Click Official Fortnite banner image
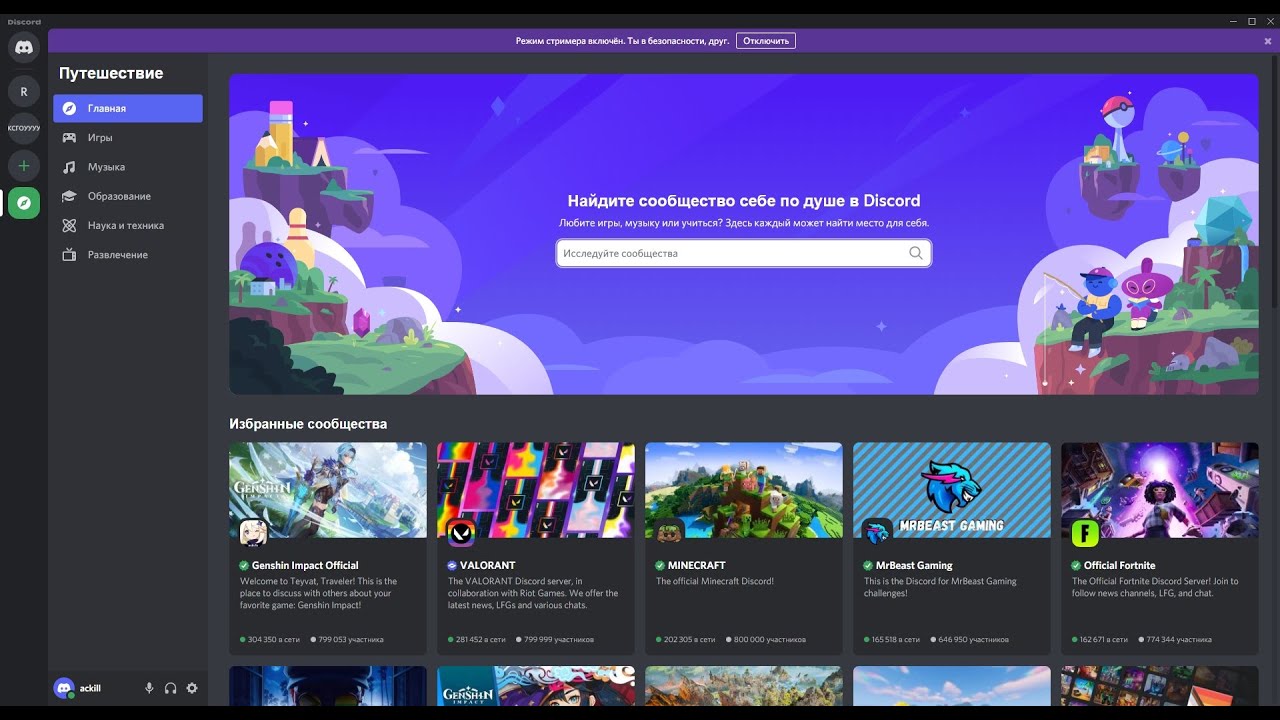The width and height of the screenshot is (1280, 720). coord(1160,490)
